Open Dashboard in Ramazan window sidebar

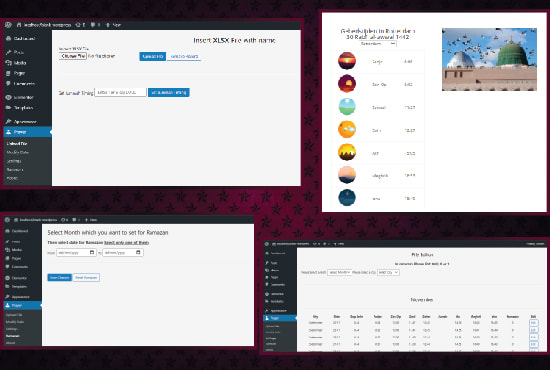coord(17,231)
